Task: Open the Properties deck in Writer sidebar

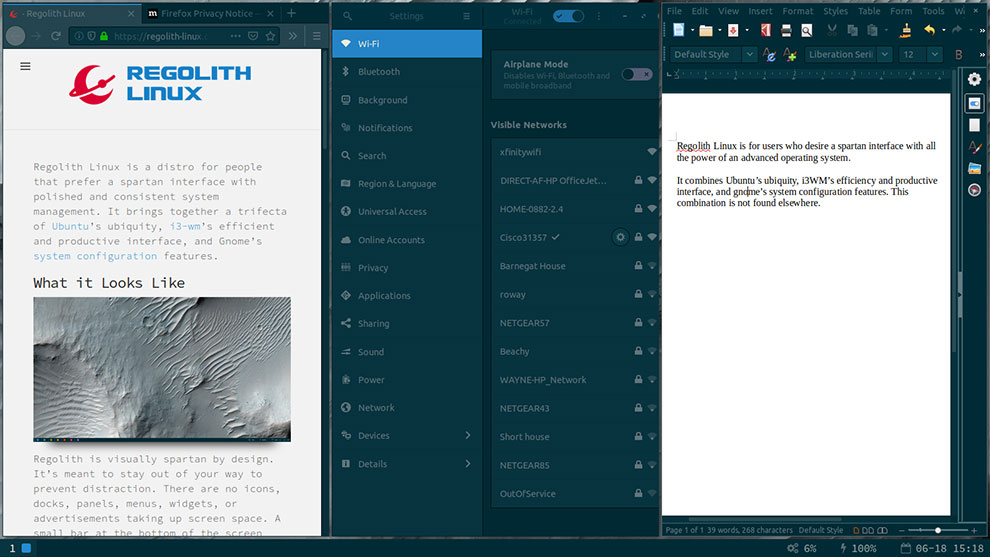Action: [974, 103]
